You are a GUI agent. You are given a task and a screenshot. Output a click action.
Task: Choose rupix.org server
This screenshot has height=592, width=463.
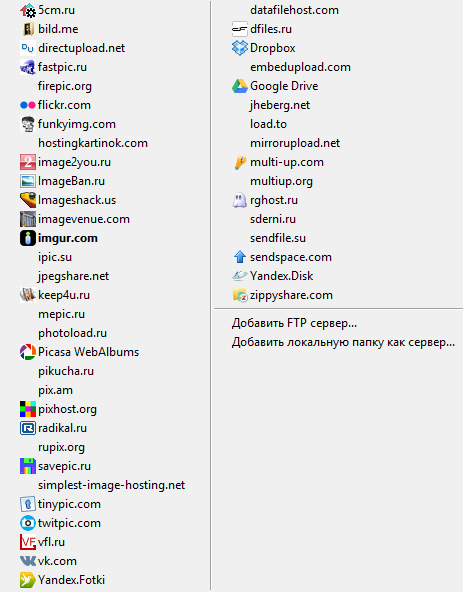tap(61, 447)
